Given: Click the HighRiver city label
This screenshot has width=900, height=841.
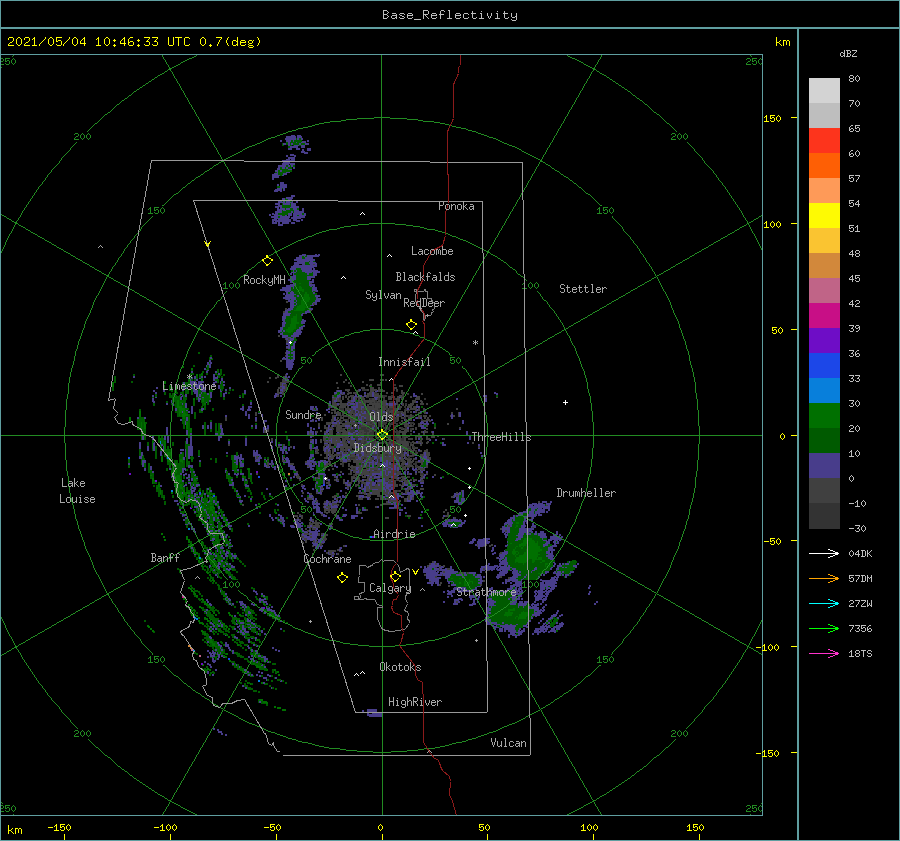Looking at the screenshot, I should click(415, 702).
